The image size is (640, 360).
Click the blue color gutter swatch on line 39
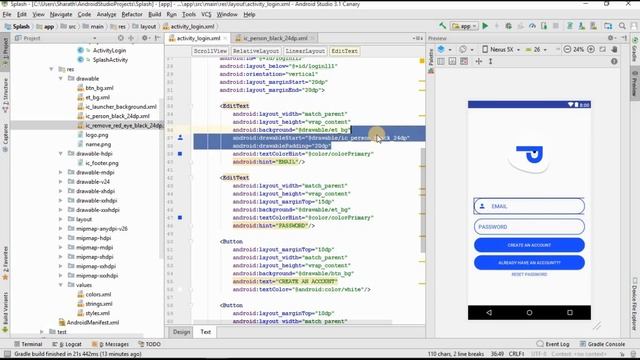pos(180,154)
